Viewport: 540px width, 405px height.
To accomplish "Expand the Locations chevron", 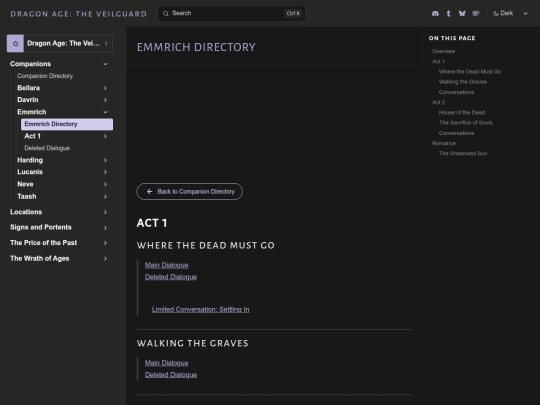I will coord(105,212).
